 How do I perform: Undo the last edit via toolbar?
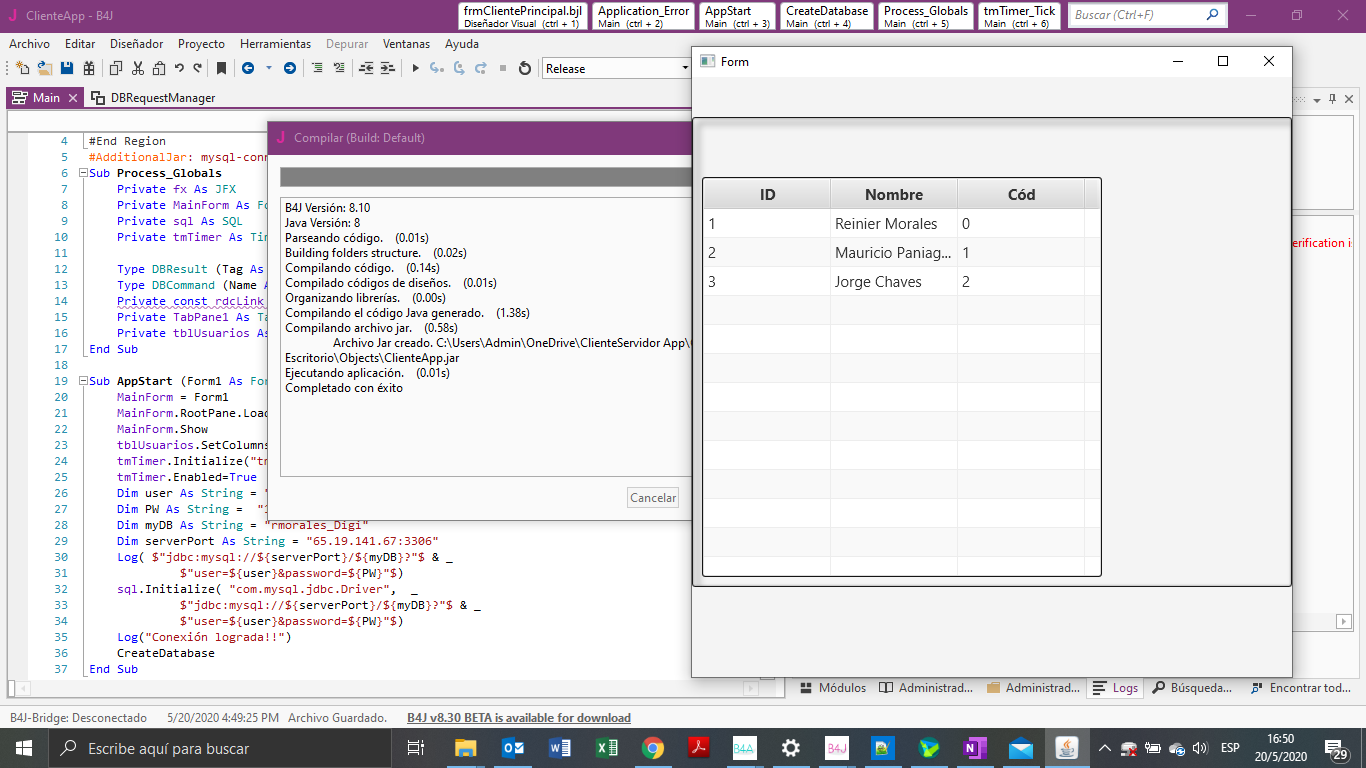tap(179, 68)
